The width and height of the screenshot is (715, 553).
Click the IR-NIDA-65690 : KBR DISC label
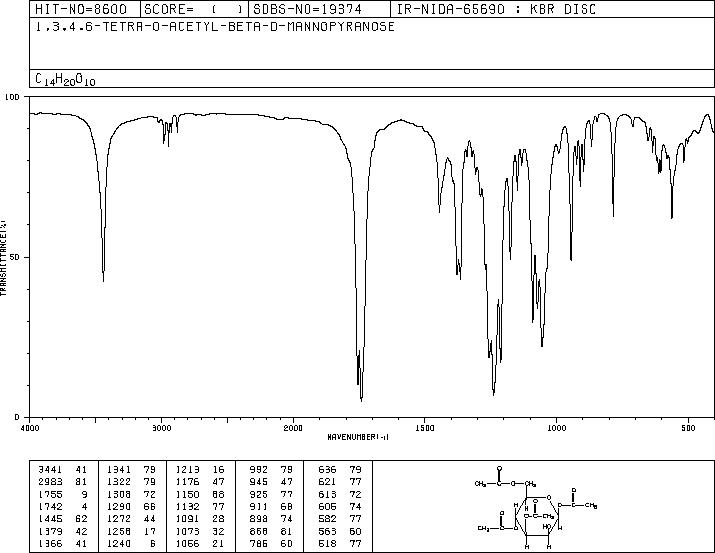click(496, 9)
